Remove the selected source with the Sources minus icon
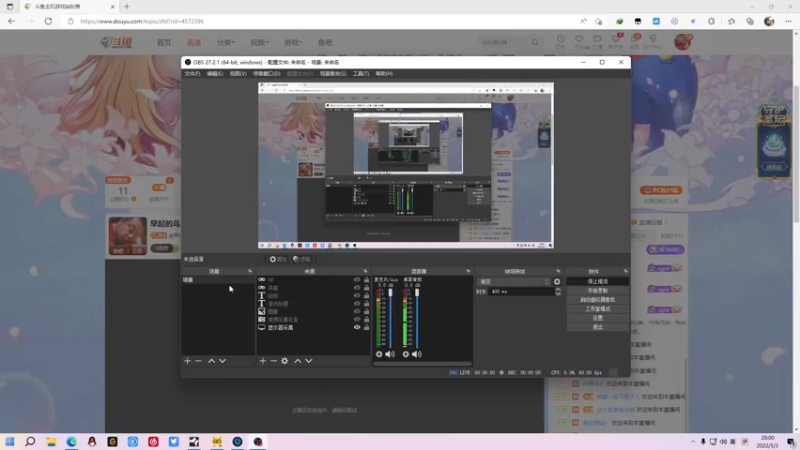The image size is (800, 450). pyautogui.click(x=273, y=361)
